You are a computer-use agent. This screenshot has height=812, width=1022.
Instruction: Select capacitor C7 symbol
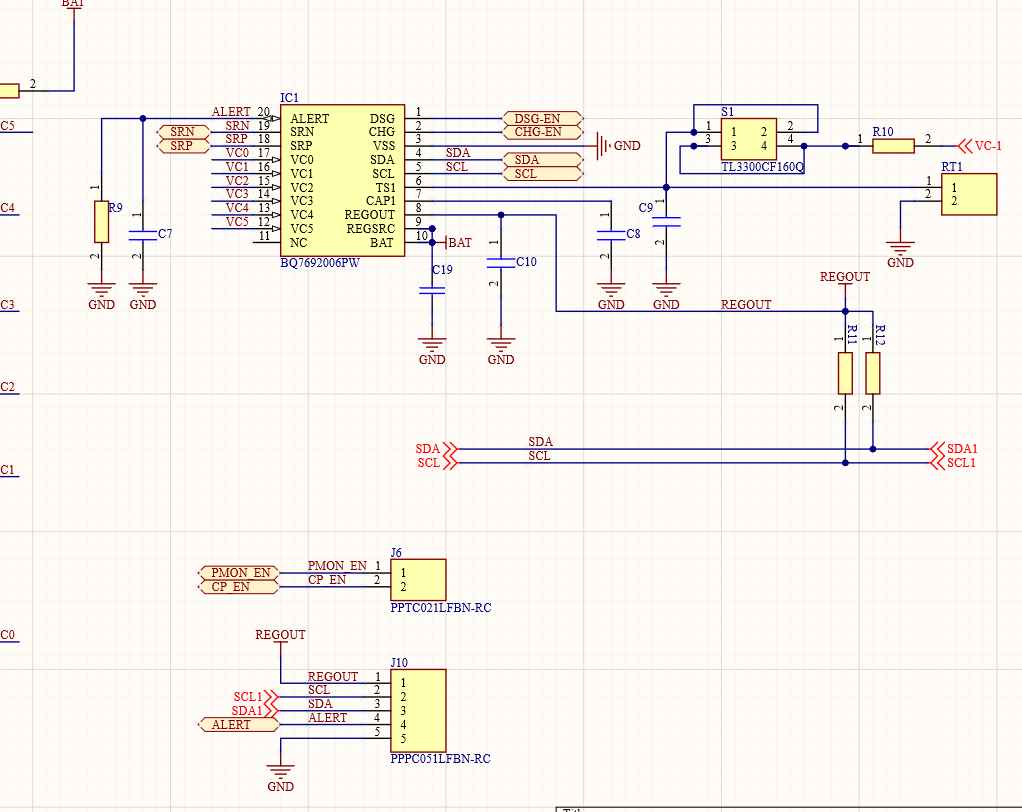143,235
